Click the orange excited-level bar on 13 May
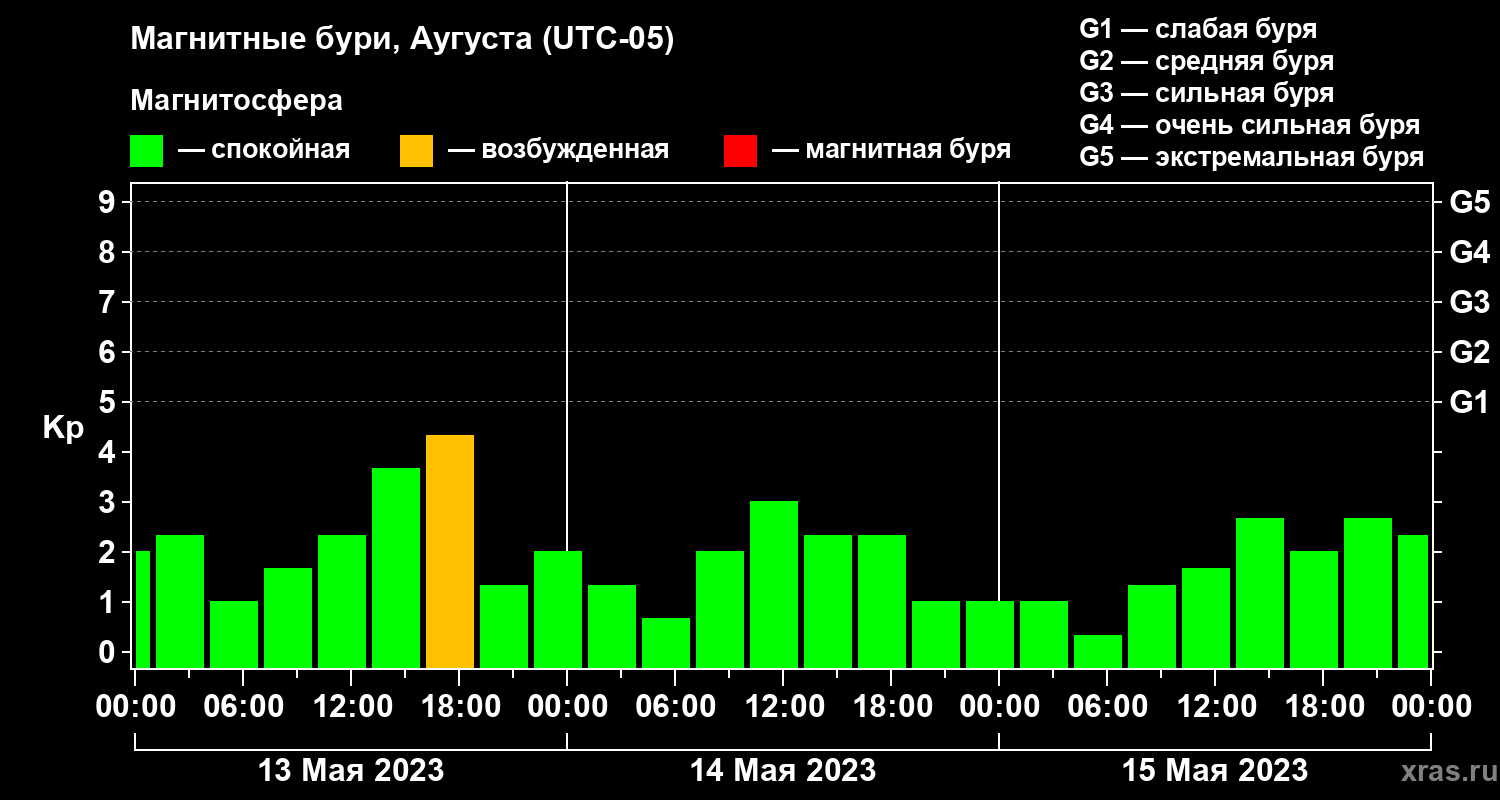Screen dimensions: 1500x800 (450, 551)
